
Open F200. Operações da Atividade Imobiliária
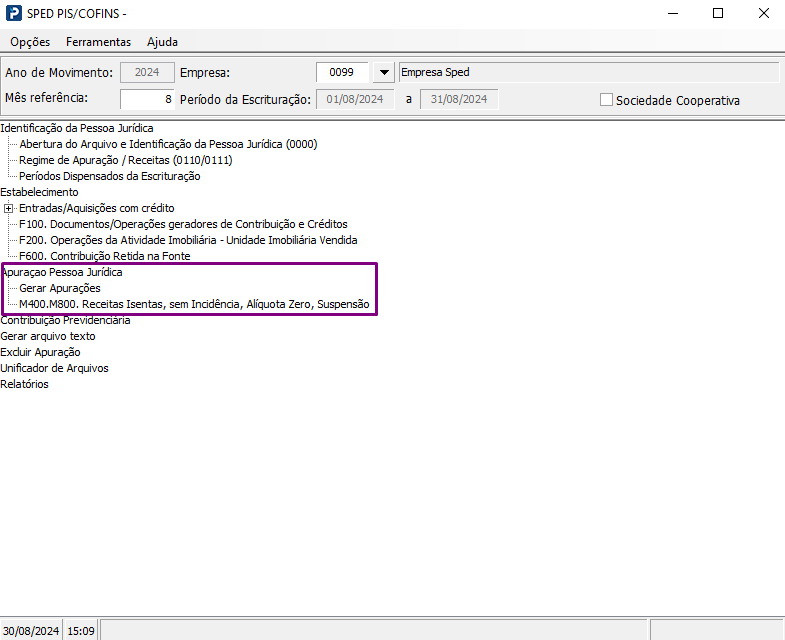[x=188, y=240]
